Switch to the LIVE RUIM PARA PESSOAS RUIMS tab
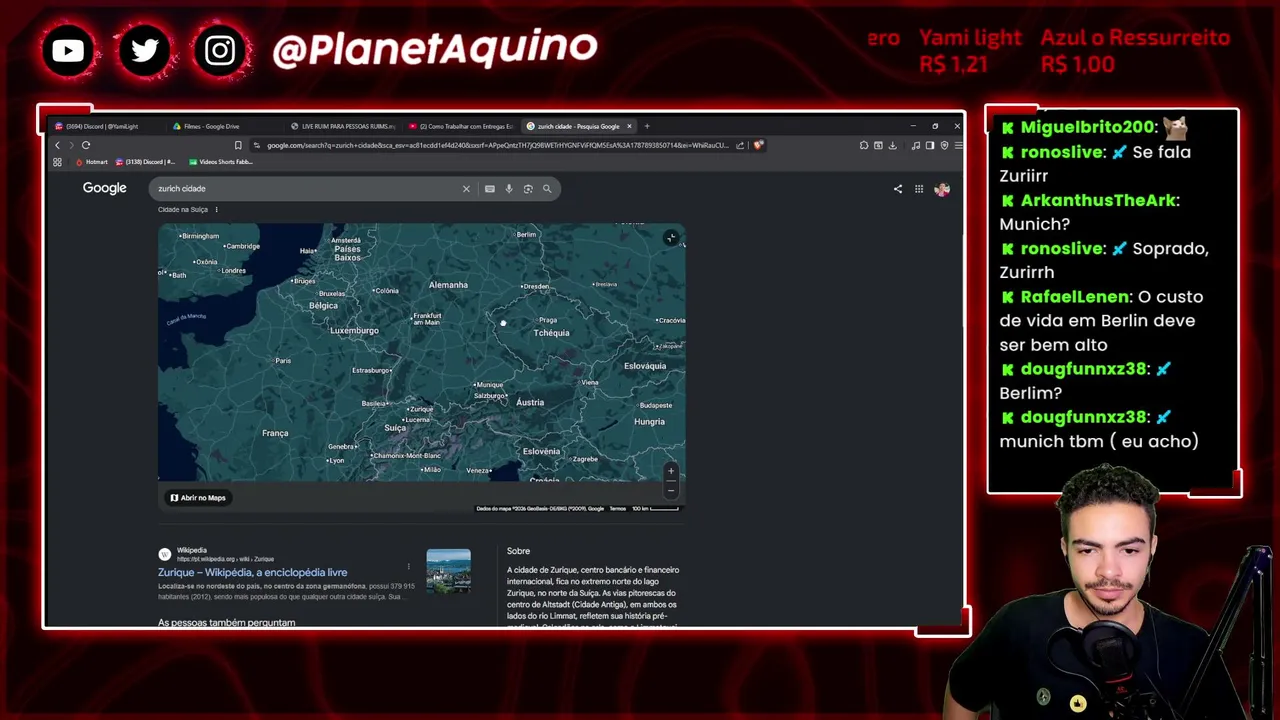Screen dimensions: 1280x720 [343, 126]
